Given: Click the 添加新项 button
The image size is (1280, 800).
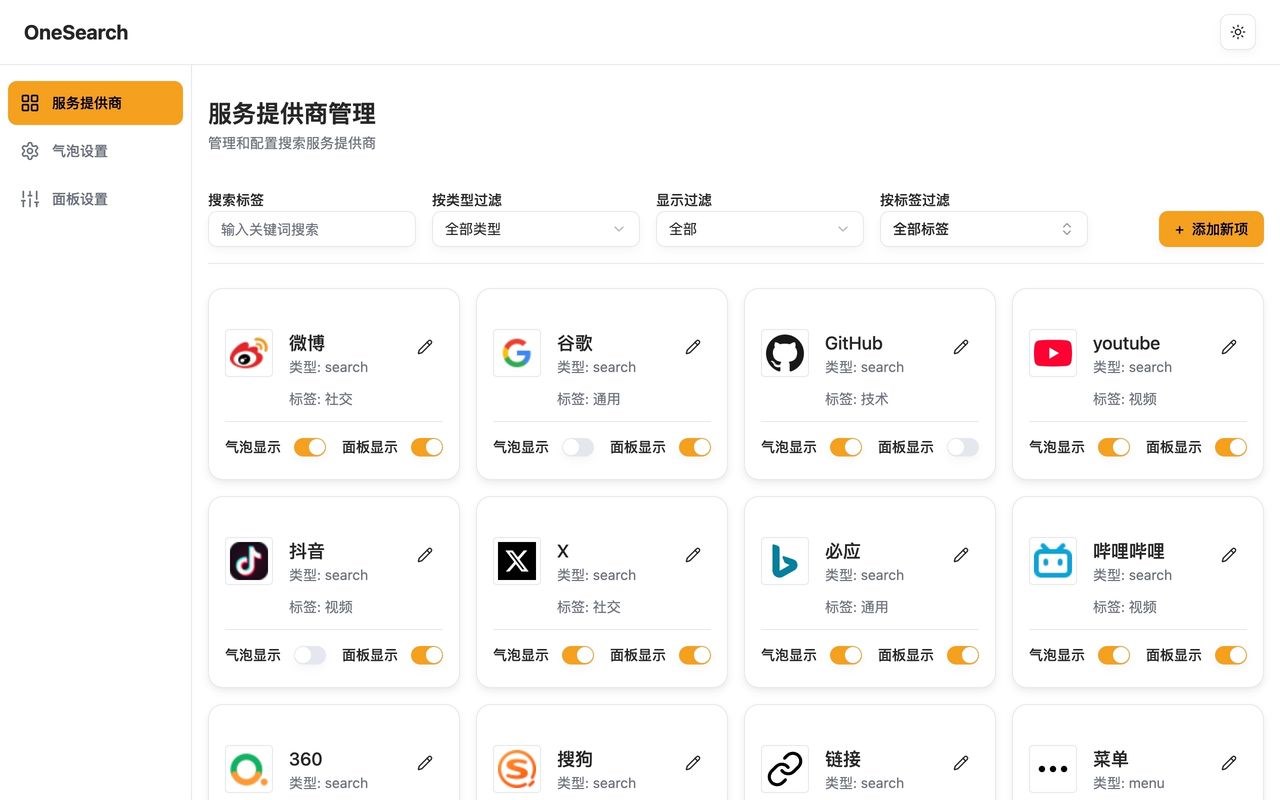Looking at the screenshot, I should coord(1211,229).
